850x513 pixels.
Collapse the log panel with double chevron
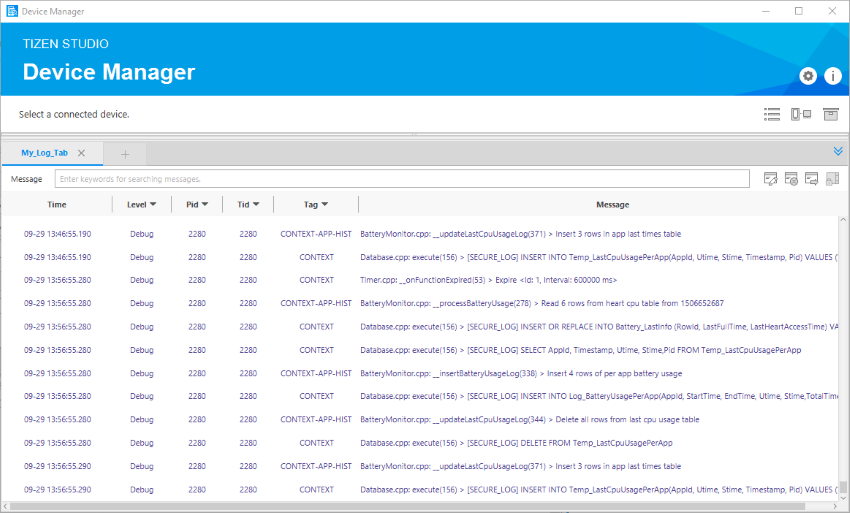[838, 152]
